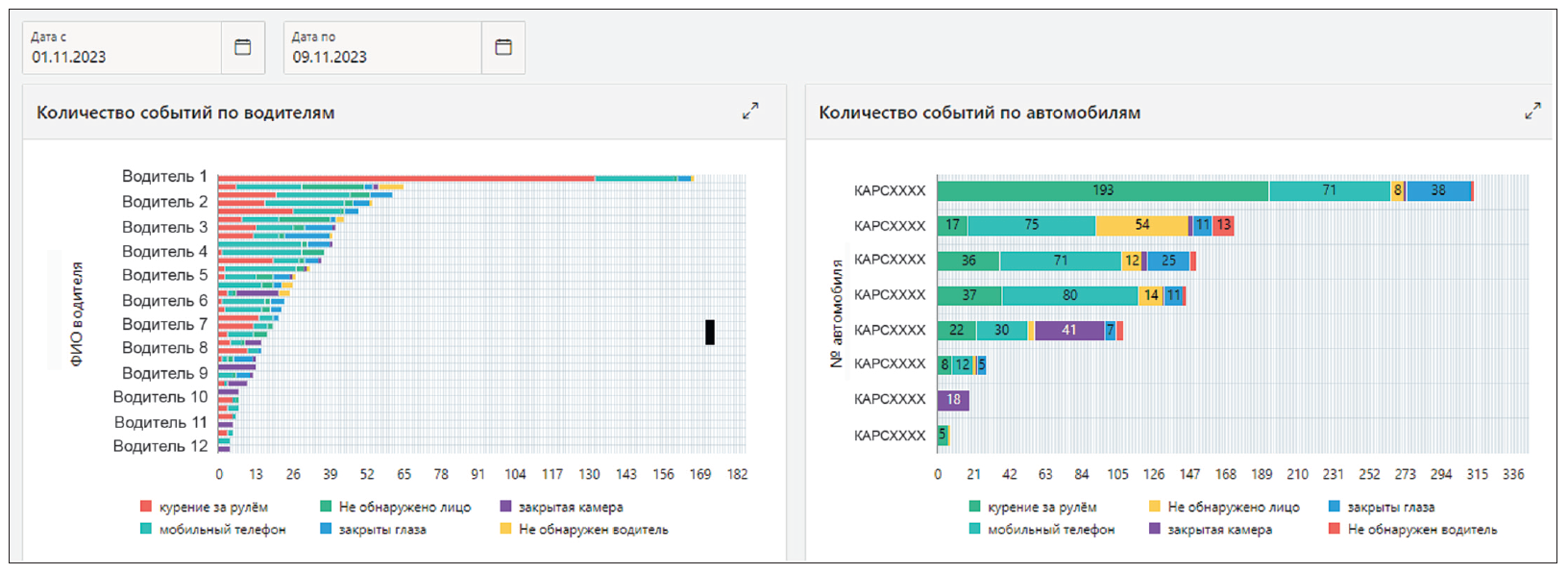
Task: Select the yellow bar segment labeled 14
Action: [x=1151, y=295]
